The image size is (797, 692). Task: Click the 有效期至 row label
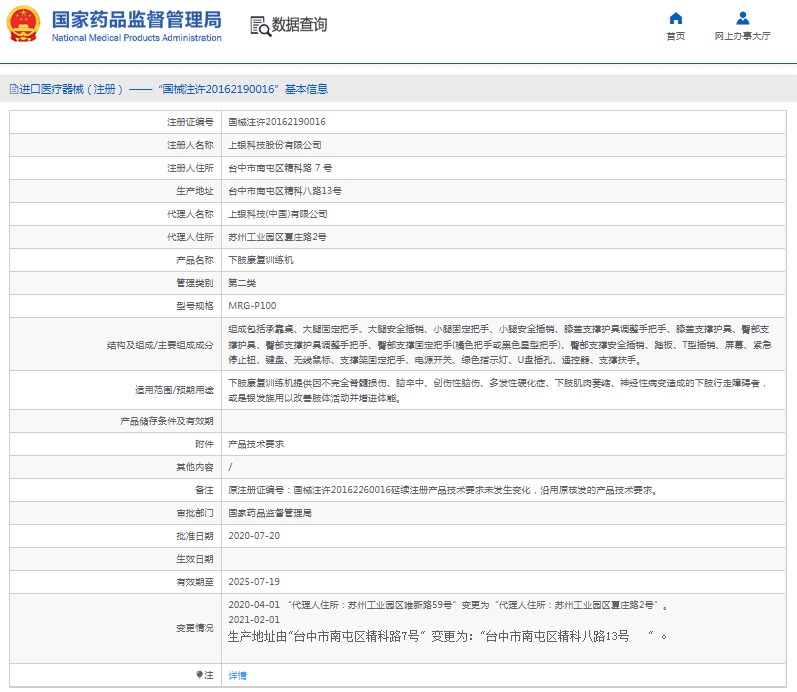pyautogui.click(x=195, y=582)
